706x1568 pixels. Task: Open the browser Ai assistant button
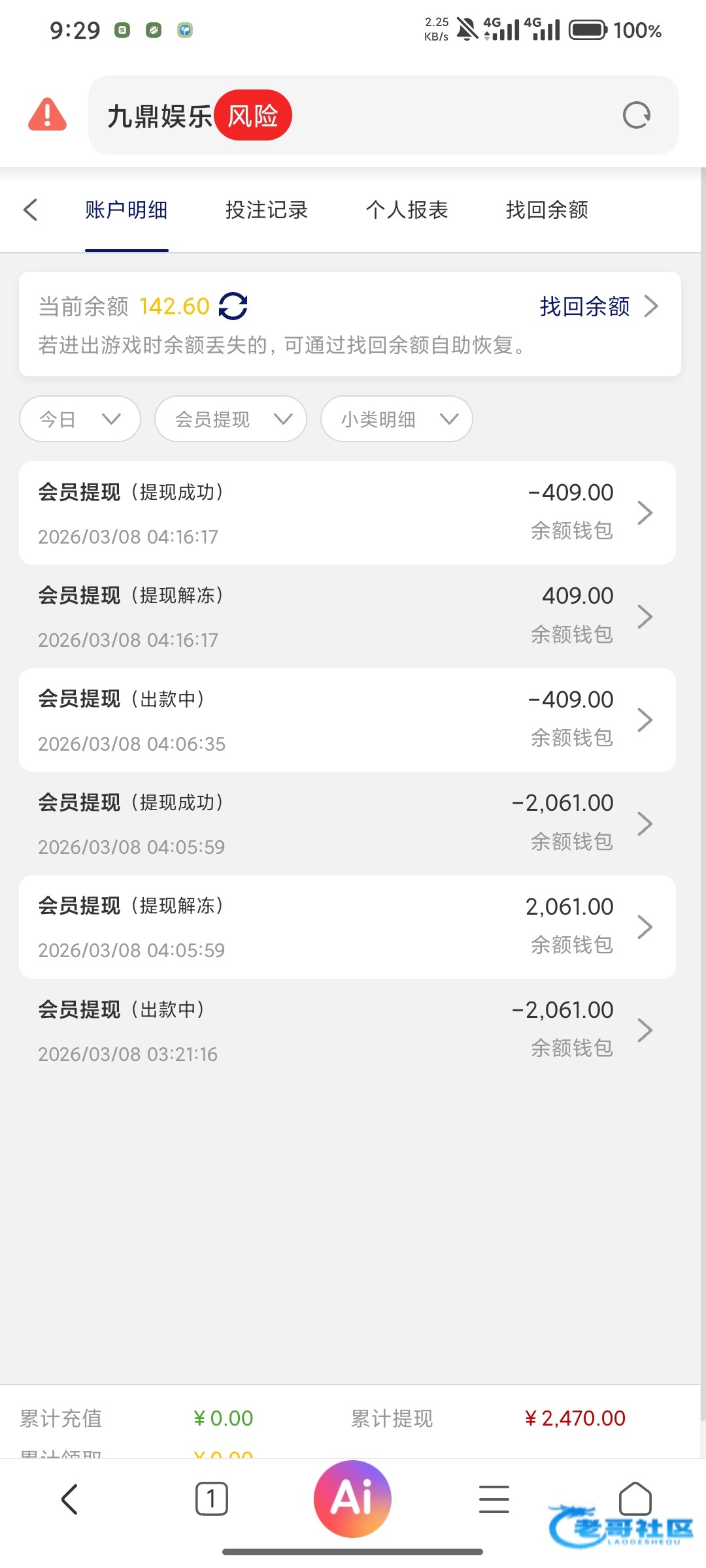coord(352,1498)
